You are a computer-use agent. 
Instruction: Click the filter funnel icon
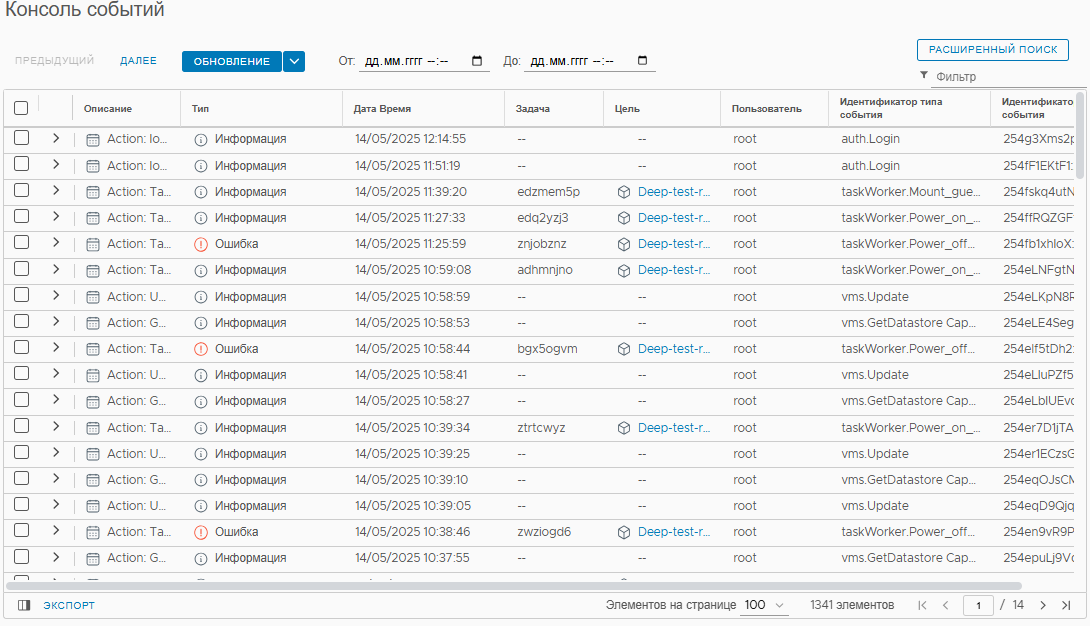coord(924,75)
